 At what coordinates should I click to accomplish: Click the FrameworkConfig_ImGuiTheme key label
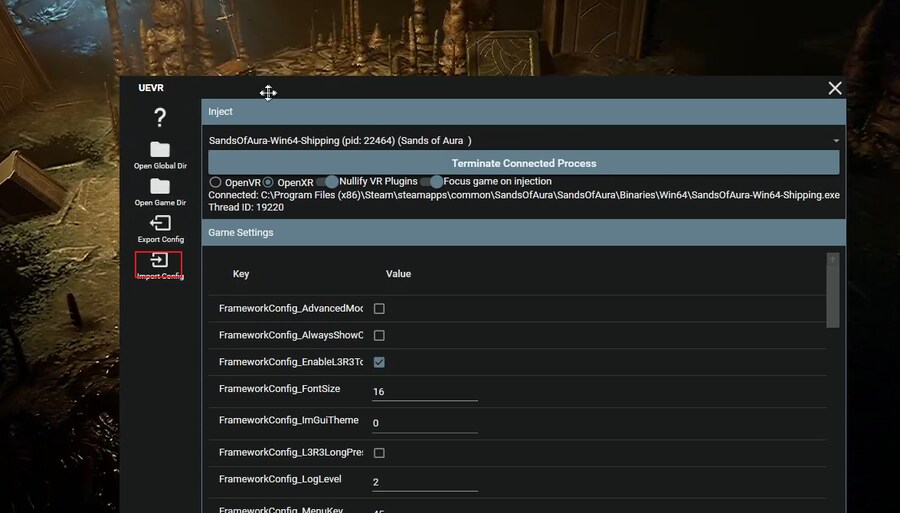[x=289, y=420]
